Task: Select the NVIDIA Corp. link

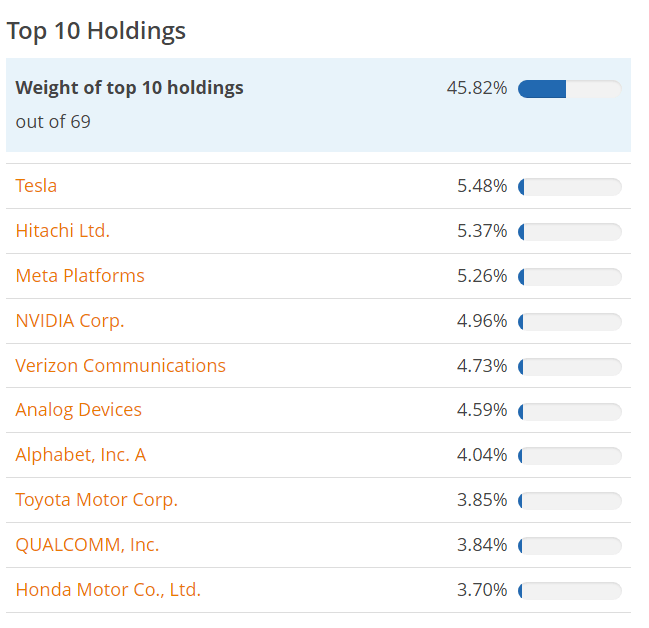Action: [70, 321]
